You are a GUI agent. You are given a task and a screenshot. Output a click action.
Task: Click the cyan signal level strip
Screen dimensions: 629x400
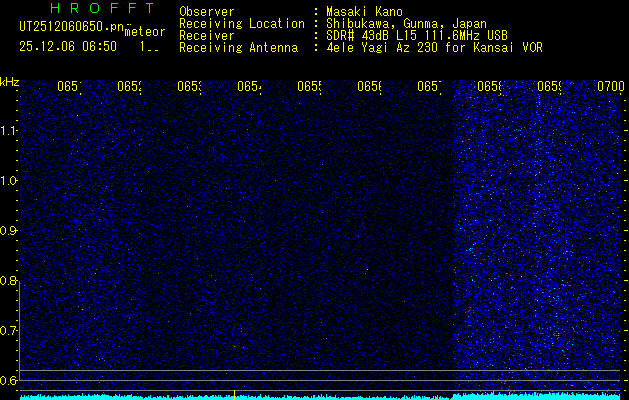click(320, 396)
